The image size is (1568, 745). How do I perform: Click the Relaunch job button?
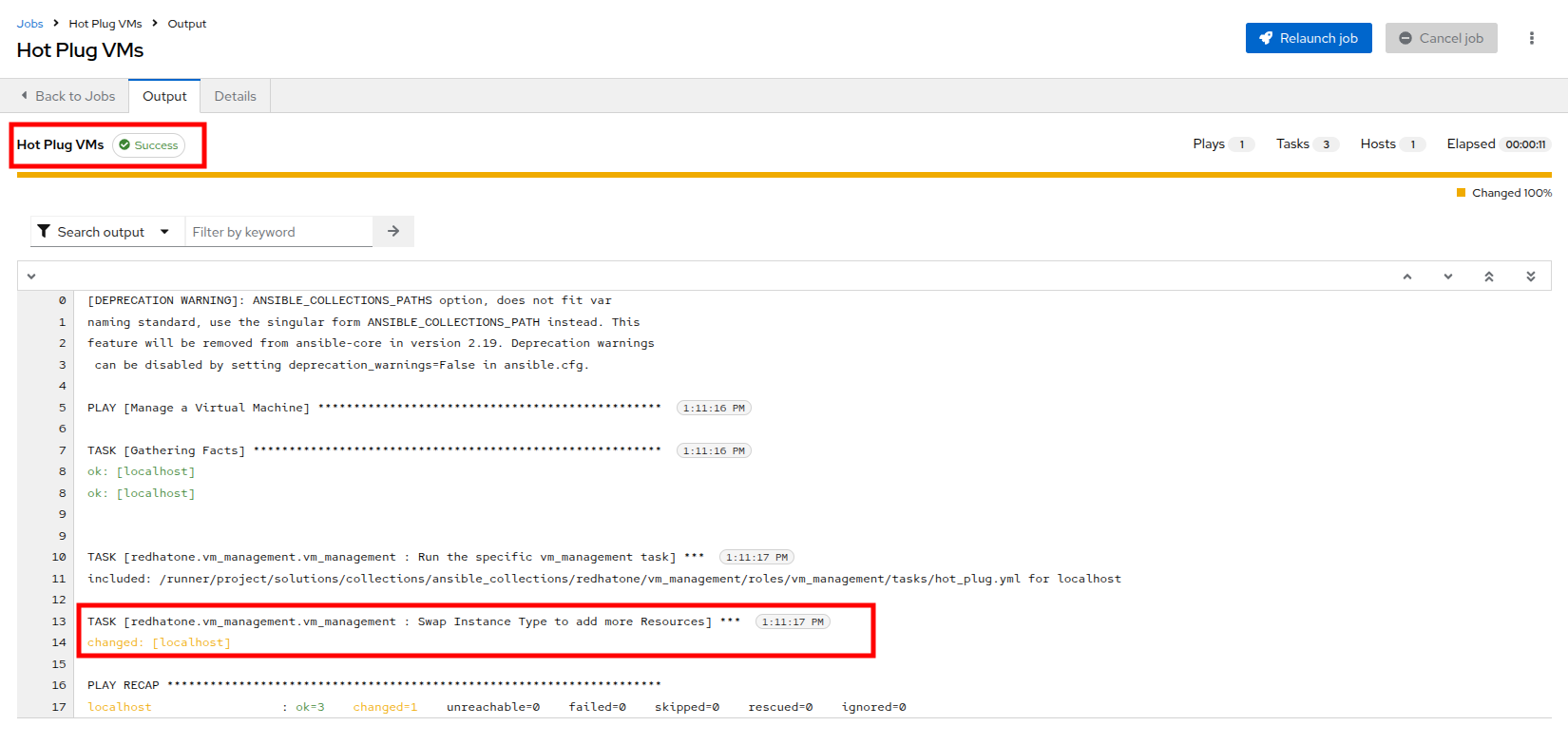[x=1308, y=38]
